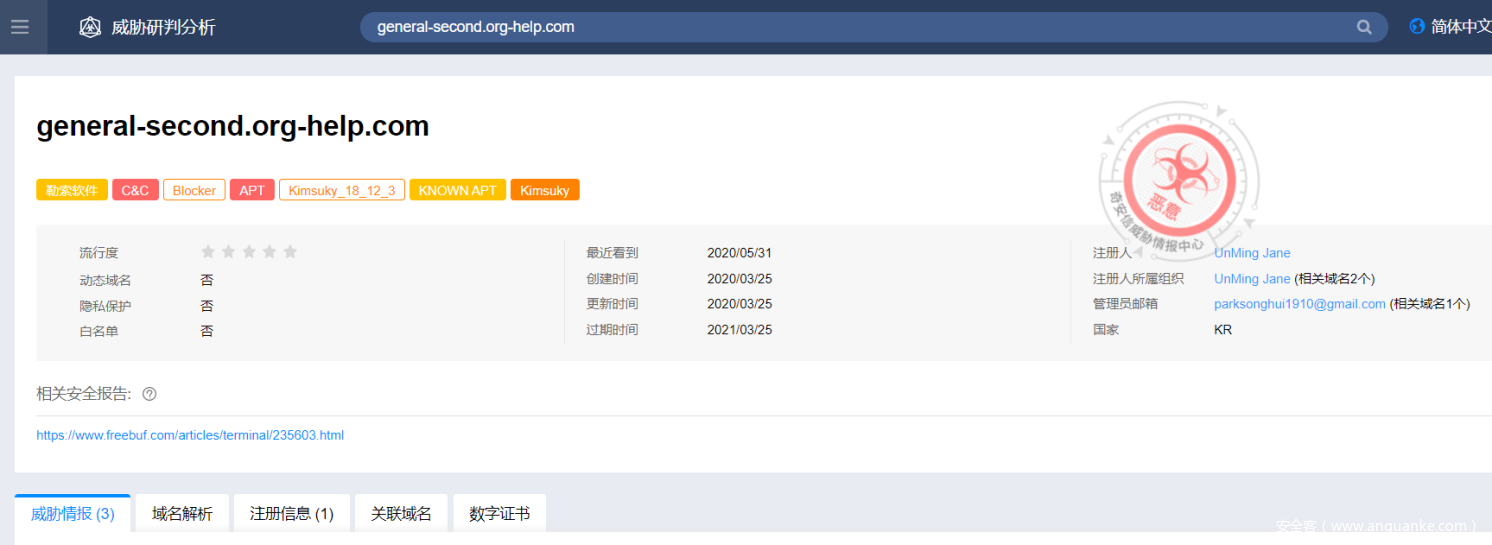Viewport: 1492px width, 545px height.
Task: Click the general-second.org-help.com heading
Action: 233,126
